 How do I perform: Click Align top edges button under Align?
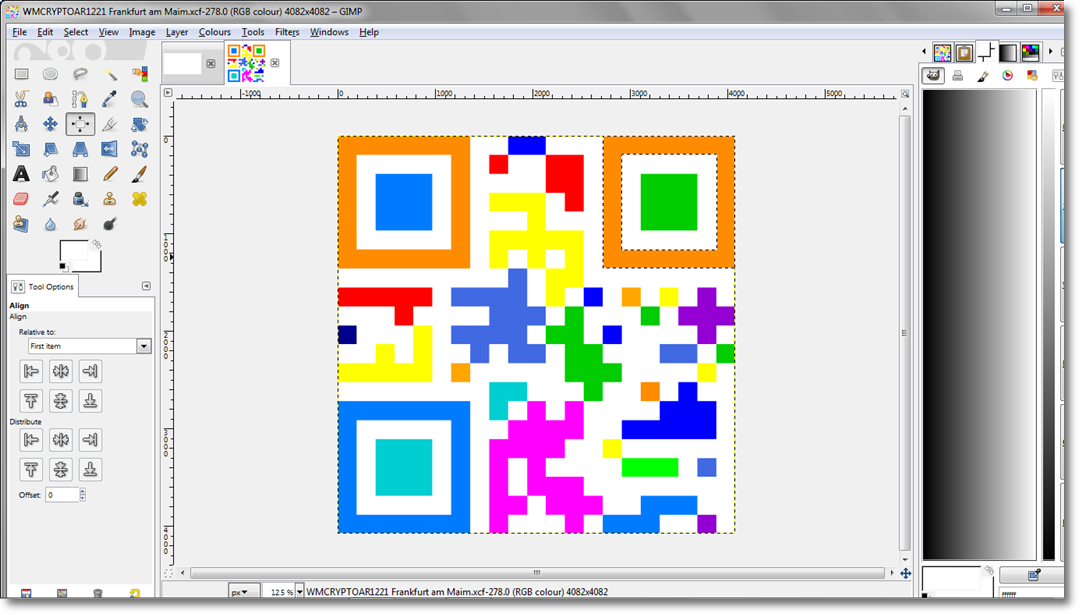(x=31, y=401)
